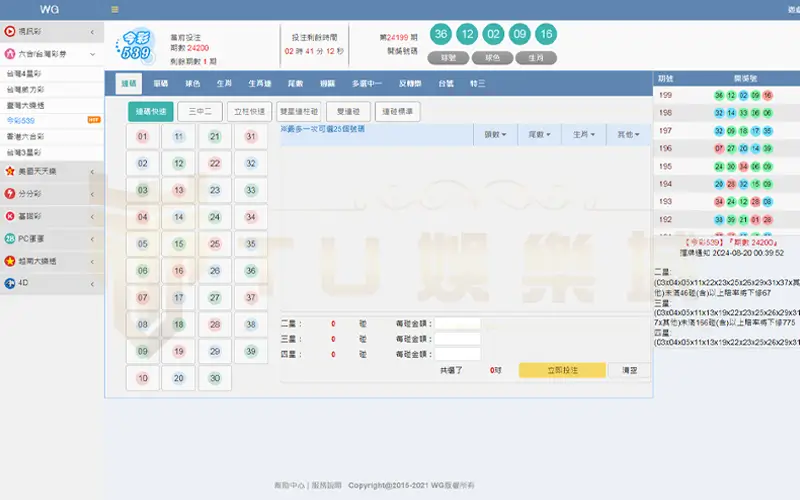Click the 2B icon beside PC蛋蛋

(x=10, y=238)
